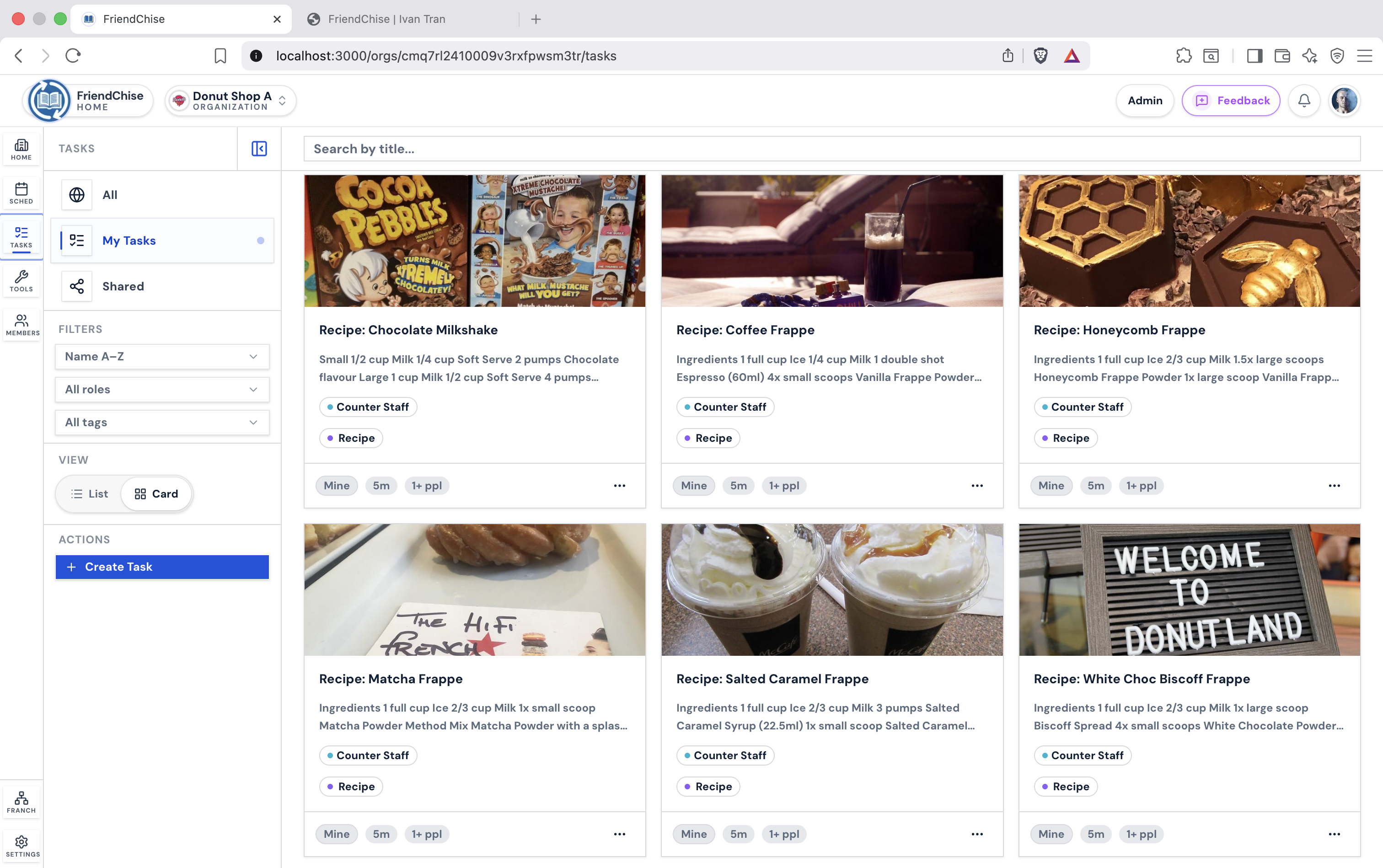Open the browser extensions puzzle icon
1383x868 pixels.
(x=1183, y=56)
